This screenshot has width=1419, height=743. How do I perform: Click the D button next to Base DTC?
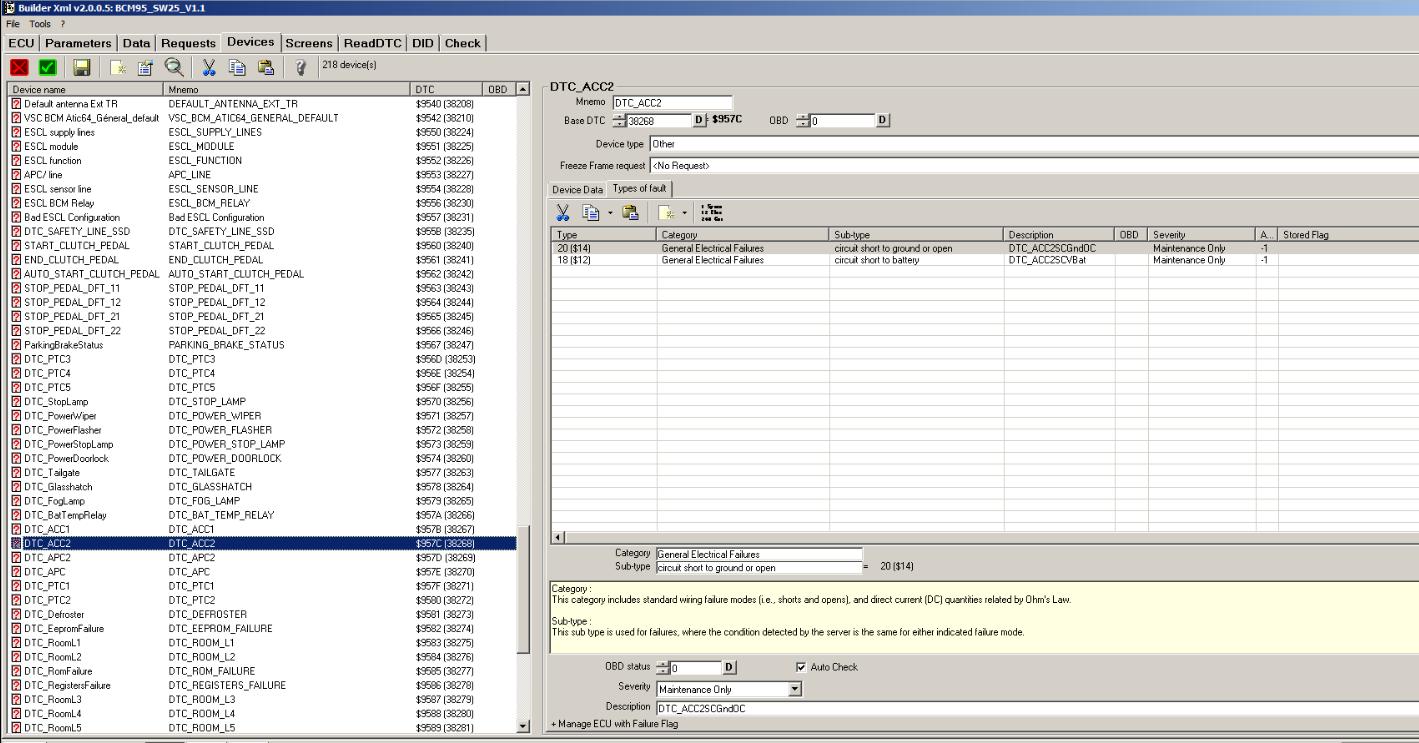pos(699,120)
